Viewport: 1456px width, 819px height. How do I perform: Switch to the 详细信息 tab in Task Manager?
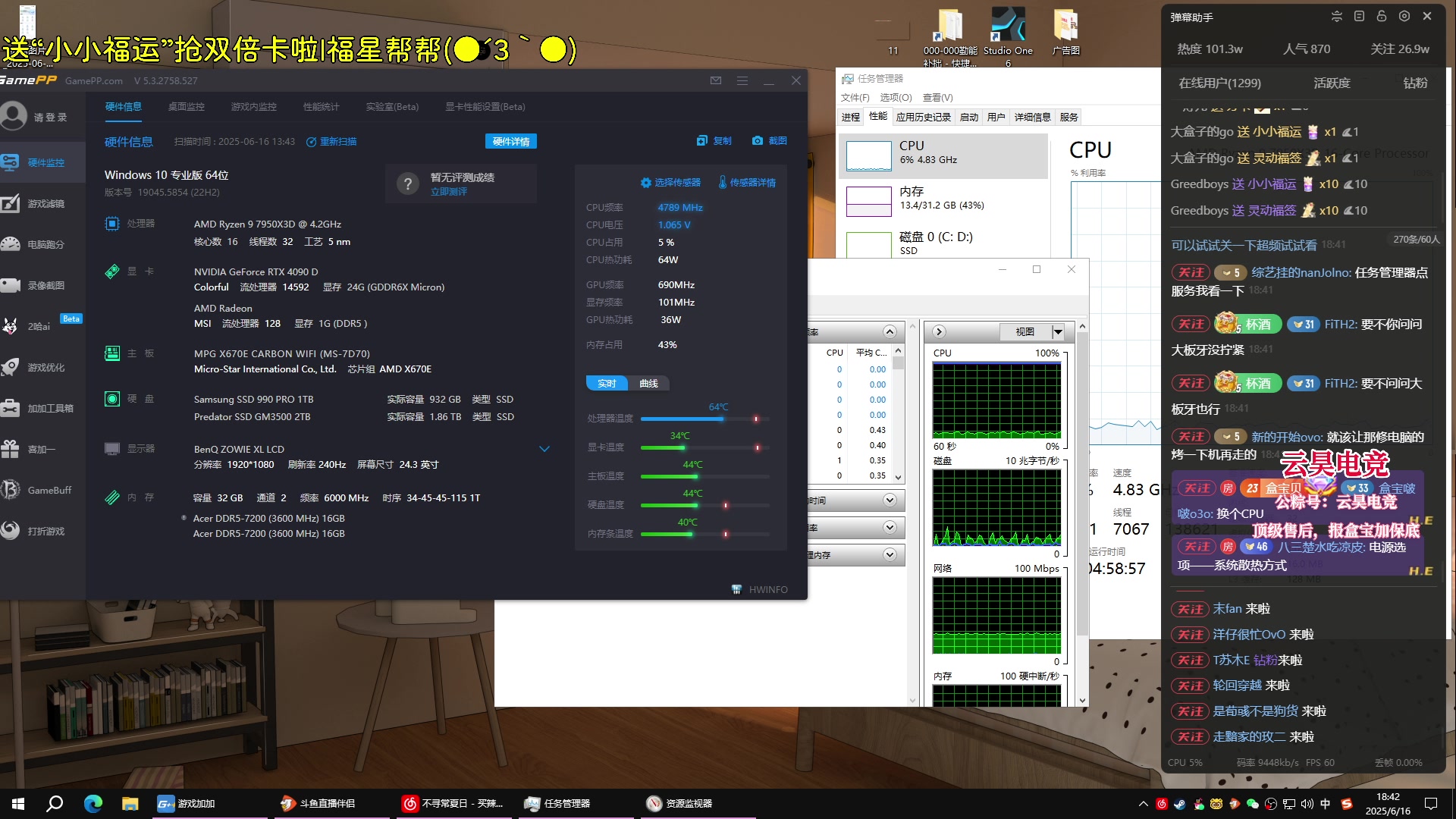pyautogui.click(x=1033, y=117)
